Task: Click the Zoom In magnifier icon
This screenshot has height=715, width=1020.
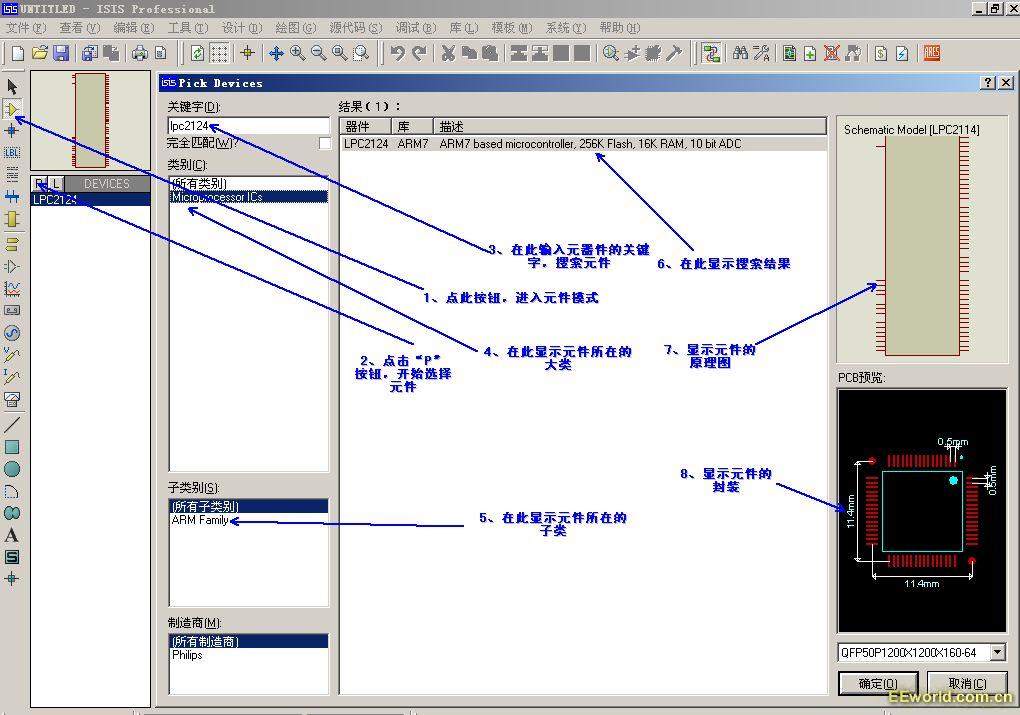Action: (298, 53)
